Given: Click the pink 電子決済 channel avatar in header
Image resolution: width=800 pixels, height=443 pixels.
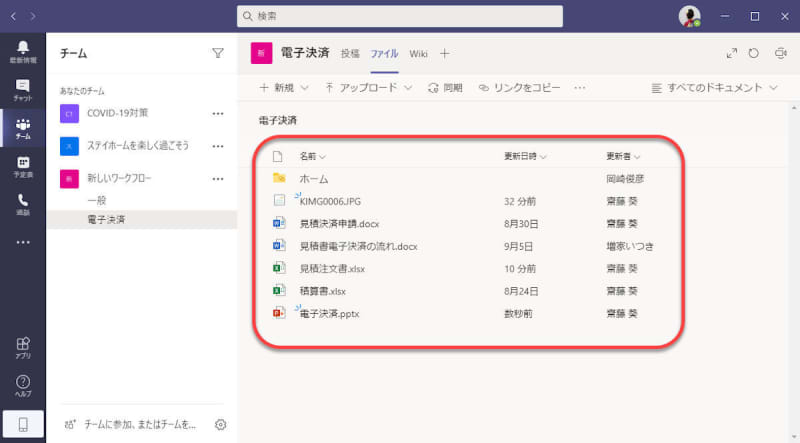Looking at the screenshot, I should 261,53.
